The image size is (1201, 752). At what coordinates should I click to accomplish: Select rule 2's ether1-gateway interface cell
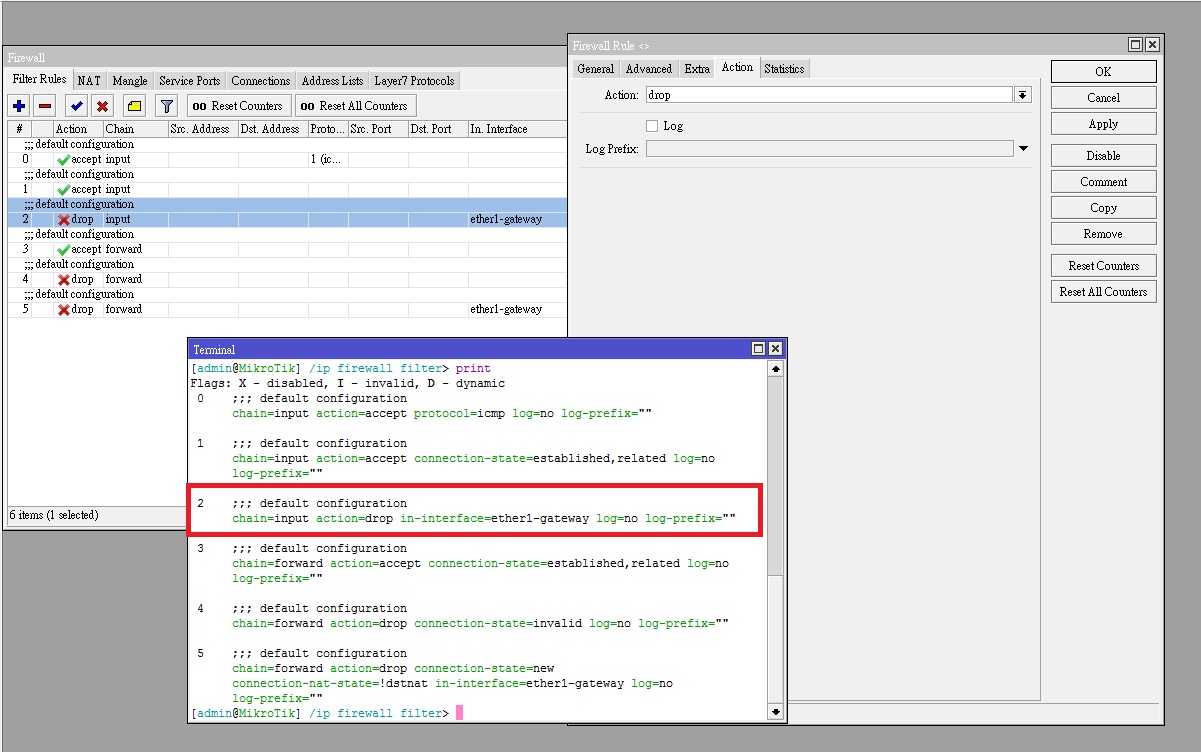(x=517, y=220)
